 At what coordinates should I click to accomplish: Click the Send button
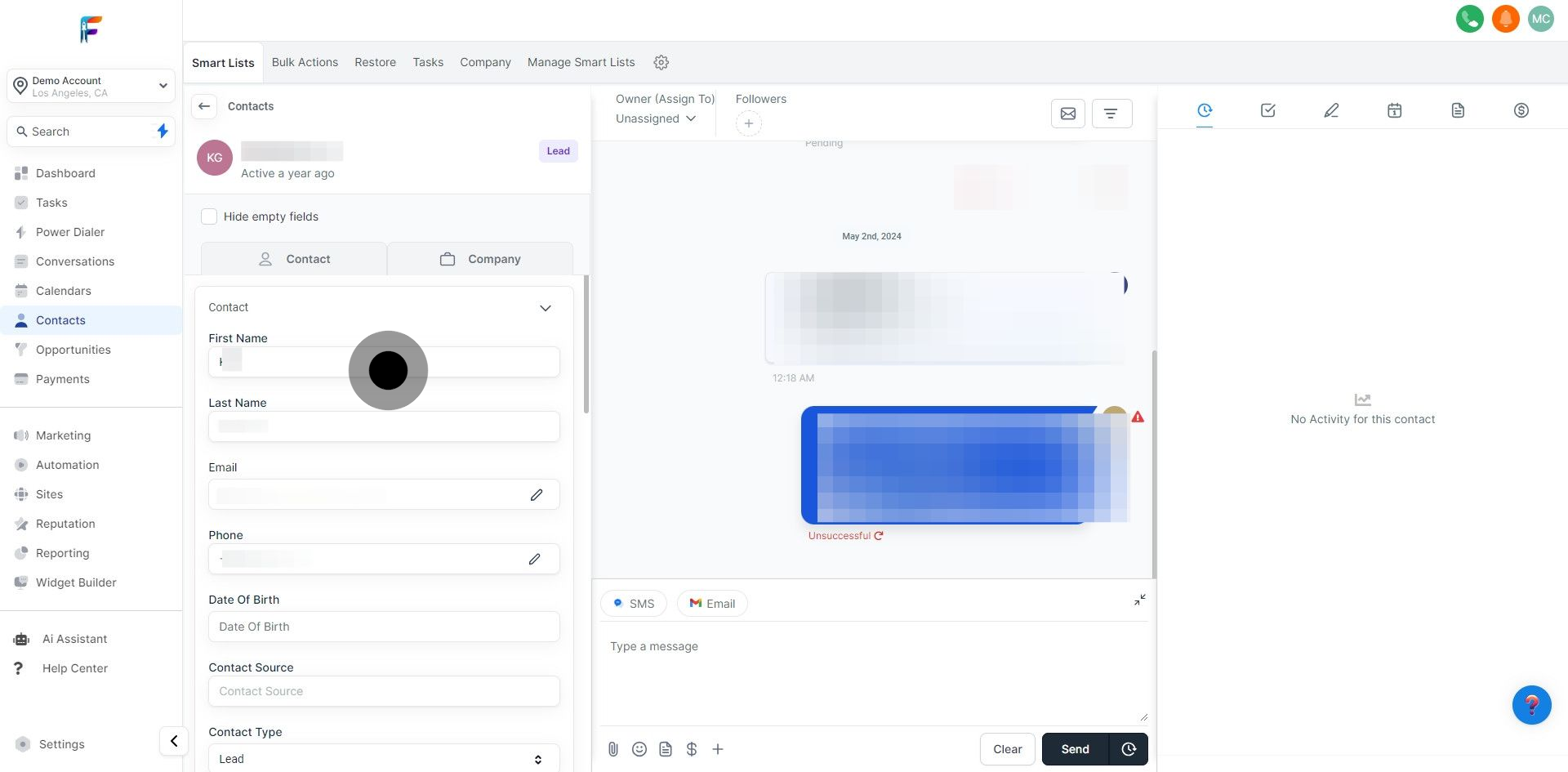tap(1075, 749)
